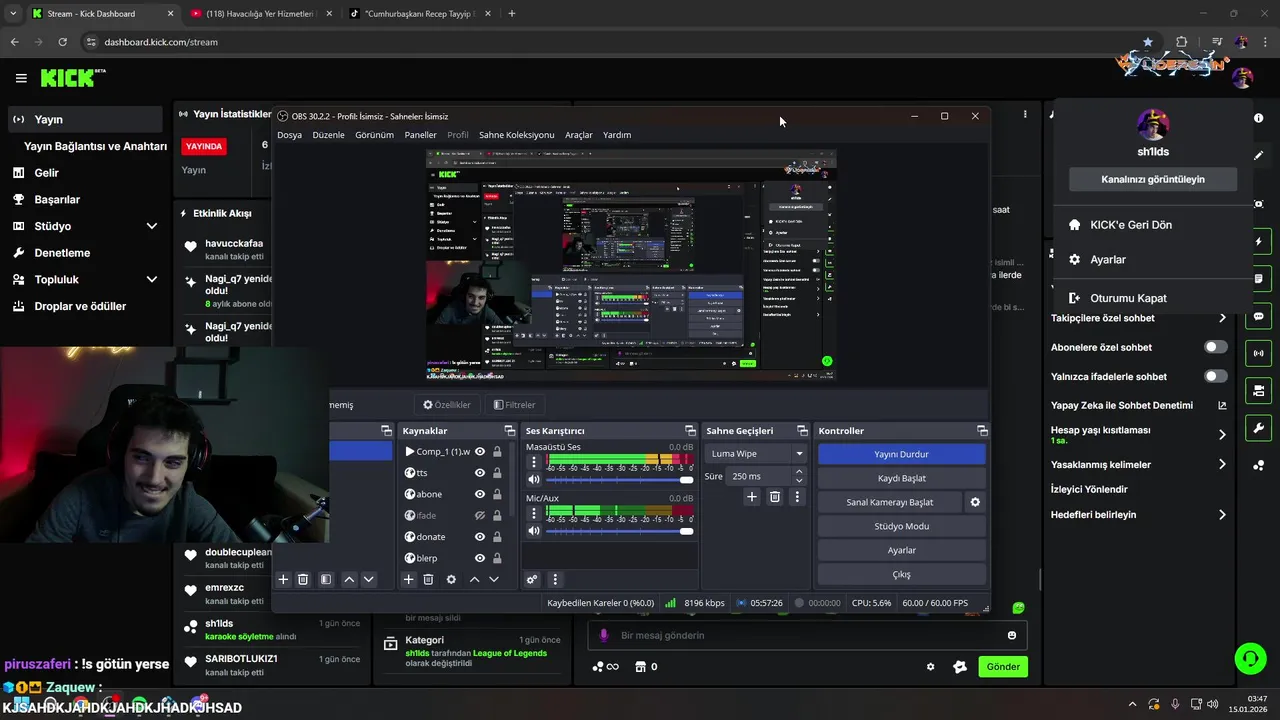Move source up in Kaynaklar list
Screen dimensions: 1280x720
(474, 579)
